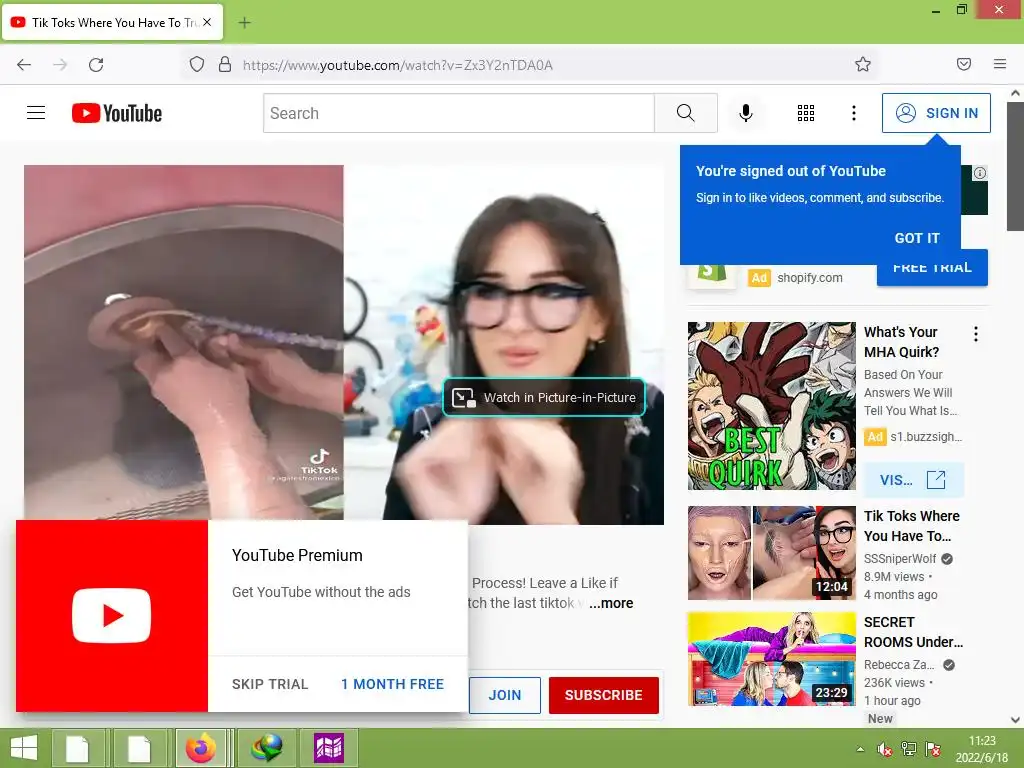Open options for What's Your MHA Quirk ad
The width and height of the screenshot is (1024, 768).
(x=976, y=334)
